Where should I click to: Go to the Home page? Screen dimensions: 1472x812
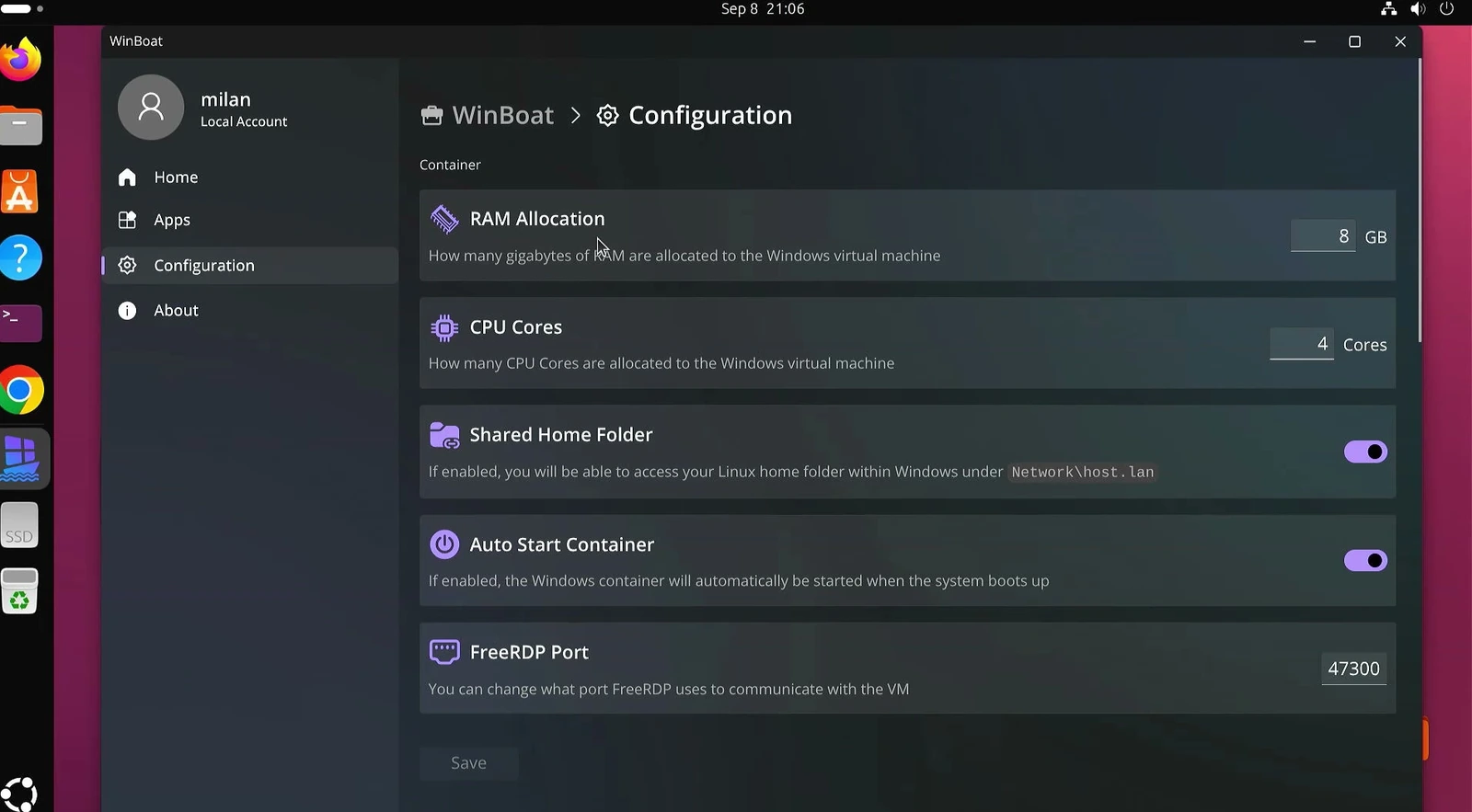tap(250, 177)
